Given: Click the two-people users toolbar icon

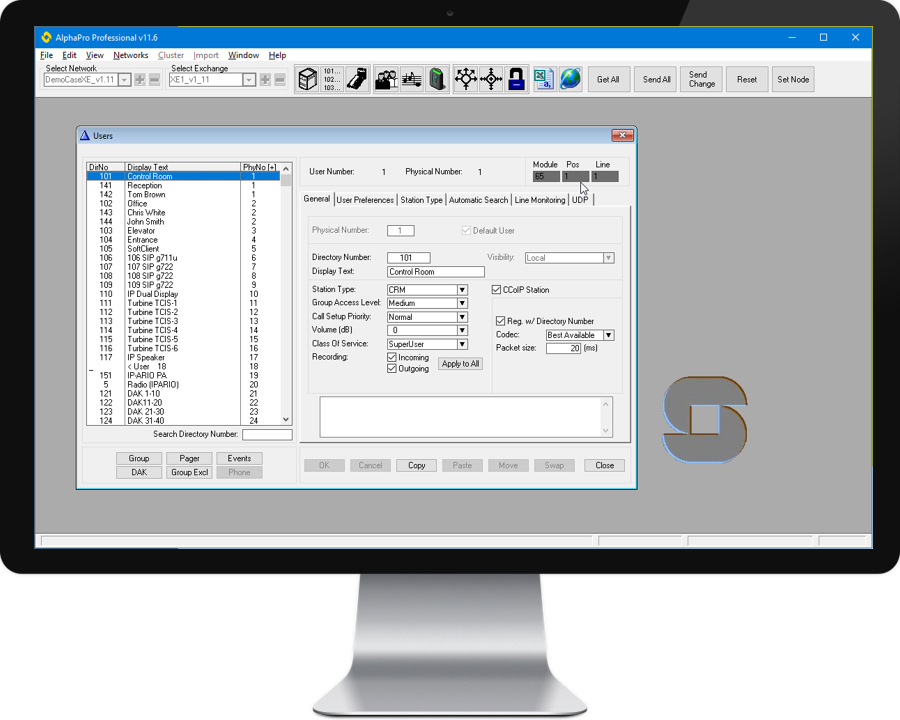Looking at the screenshot, I should pyautogui.click(x=386, y=79).
